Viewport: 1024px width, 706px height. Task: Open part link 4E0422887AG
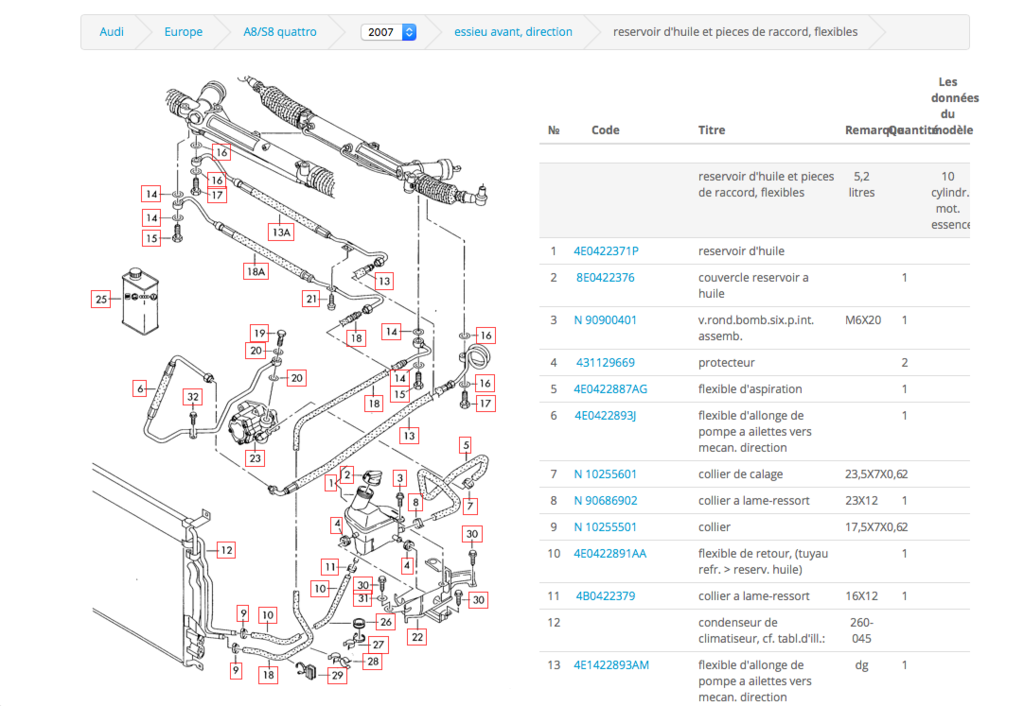(610, 389)
